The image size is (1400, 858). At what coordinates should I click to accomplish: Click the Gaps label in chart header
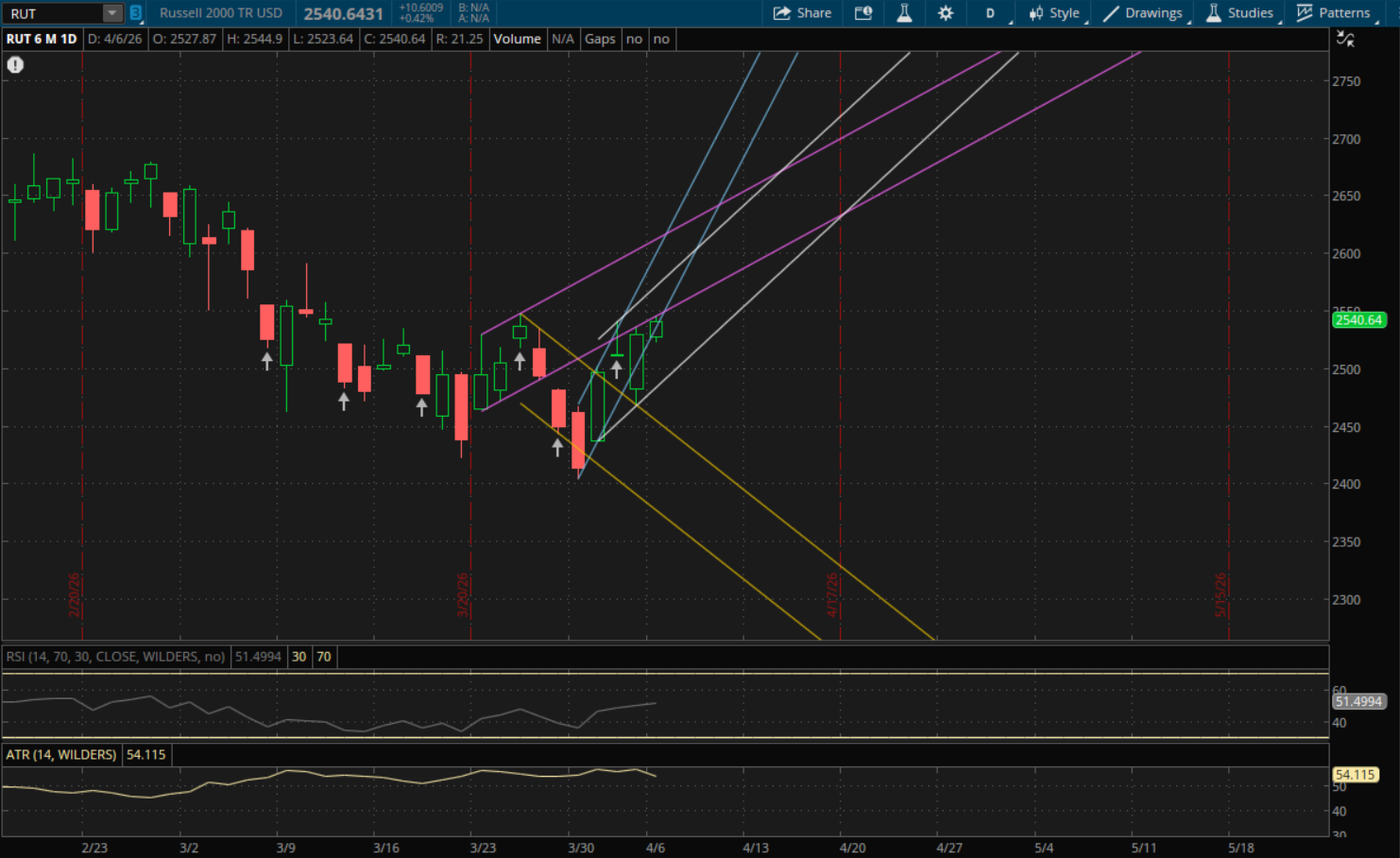(x=600, y=39)
